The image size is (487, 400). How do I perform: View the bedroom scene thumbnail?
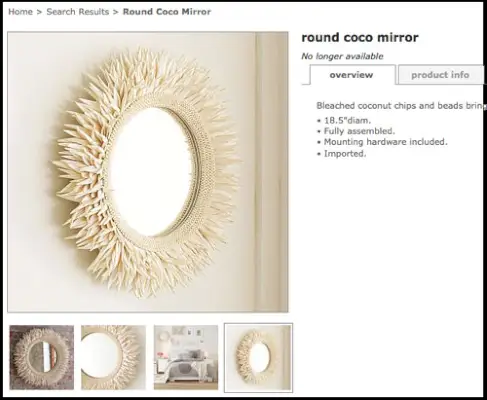point(186,357)
